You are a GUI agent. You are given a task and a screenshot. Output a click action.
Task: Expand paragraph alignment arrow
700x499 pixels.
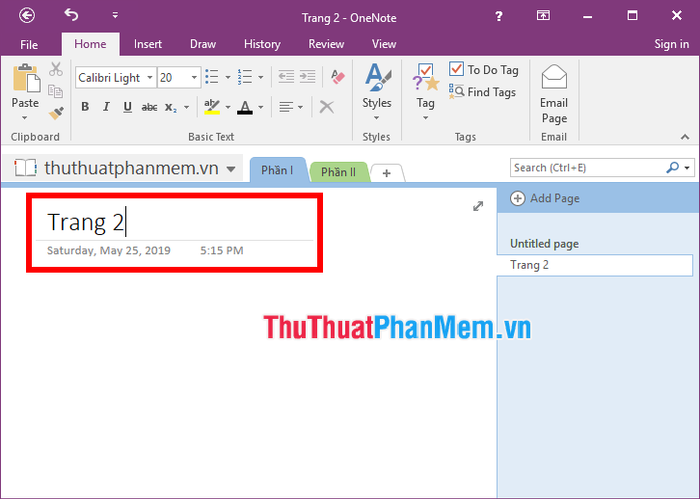300,107
